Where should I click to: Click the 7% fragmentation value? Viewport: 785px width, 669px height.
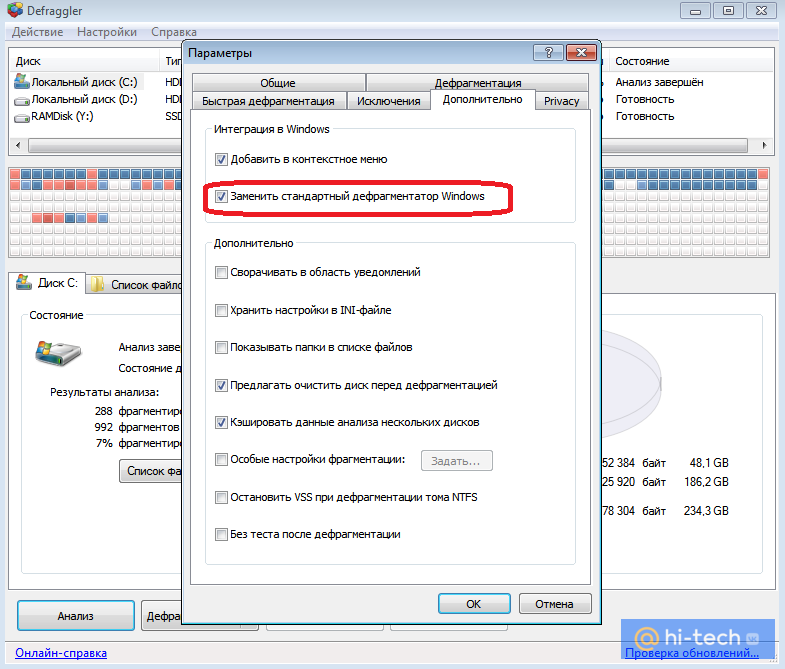(104, 443)
